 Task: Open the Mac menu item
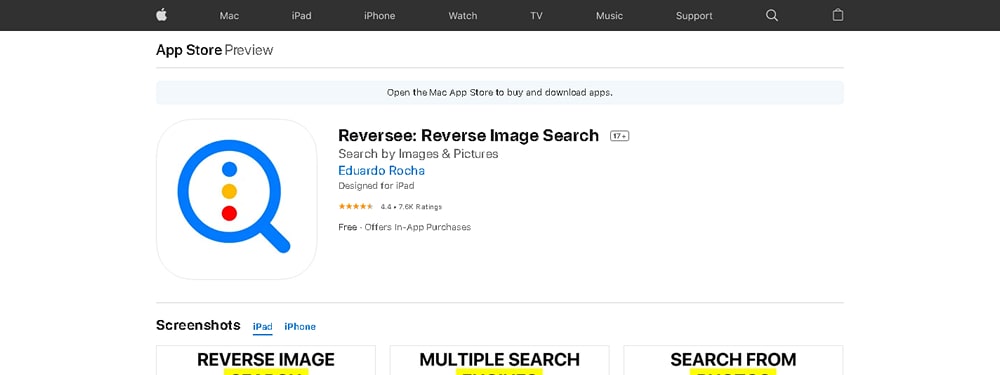(229, 16)
